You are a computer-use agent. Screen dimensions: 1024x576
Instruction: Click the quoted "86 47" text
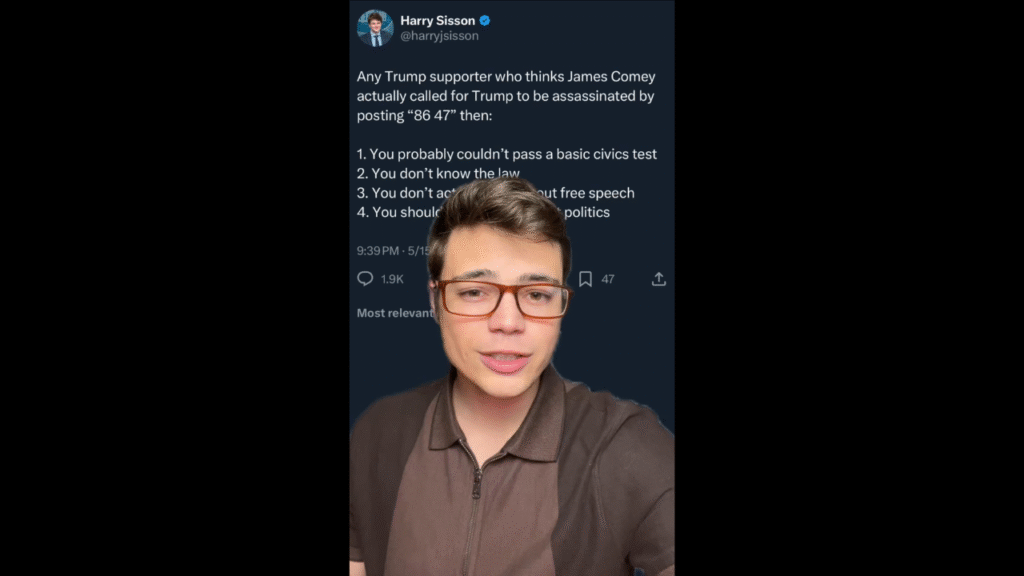point(431,116)
